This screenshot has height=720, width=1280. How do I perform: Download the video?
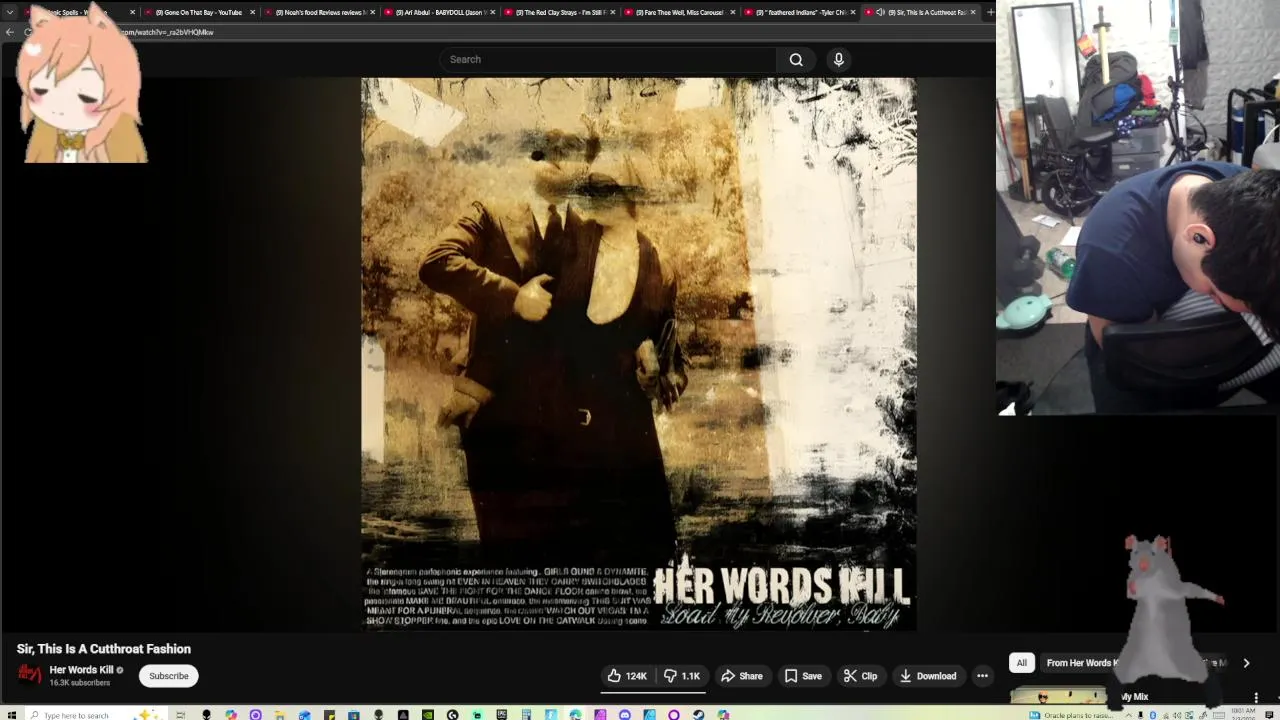click(928, 676)
